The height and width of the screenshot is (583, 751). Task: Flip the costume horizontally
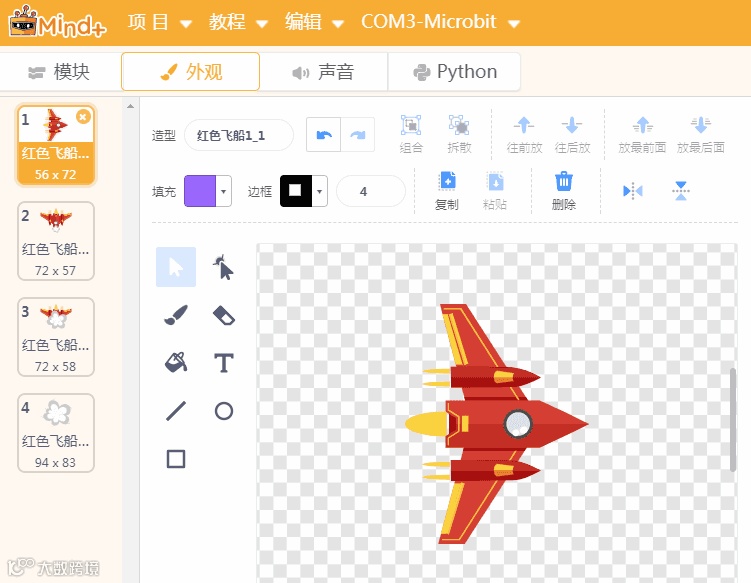[633, 191]
